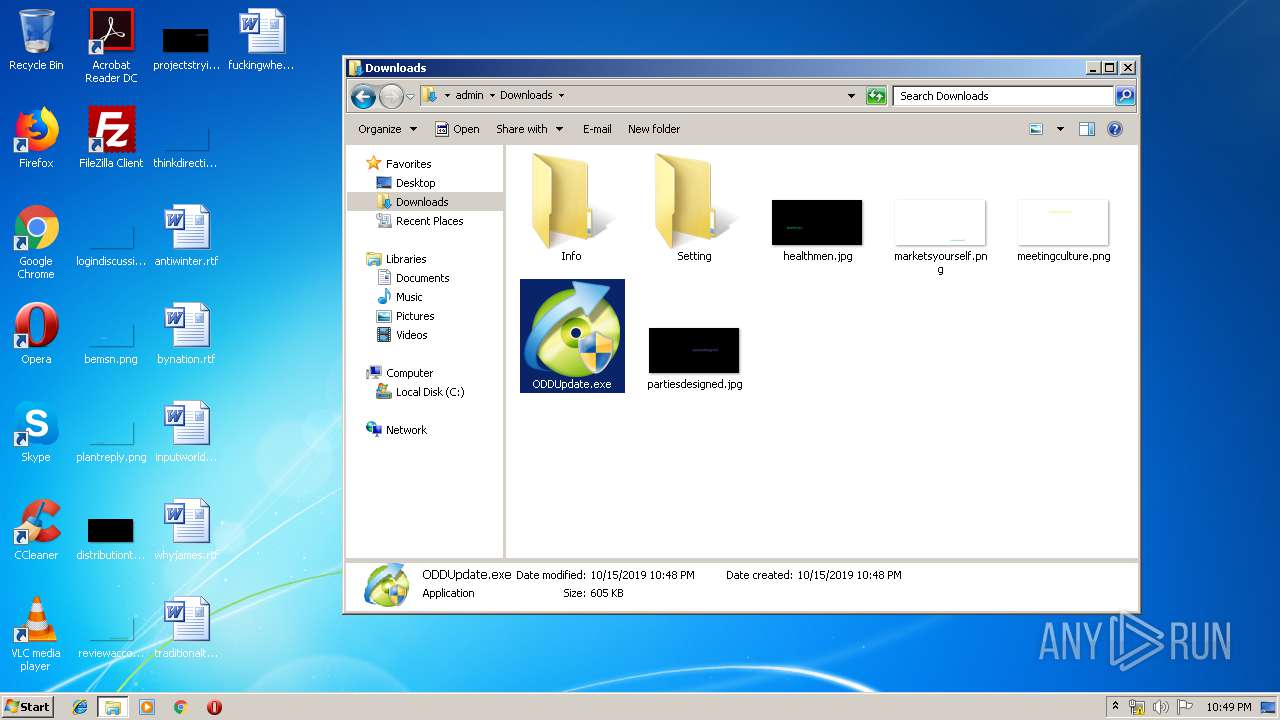Click the Start button
This screenshot has height=720, width=1280.
(x=28, y=707)
